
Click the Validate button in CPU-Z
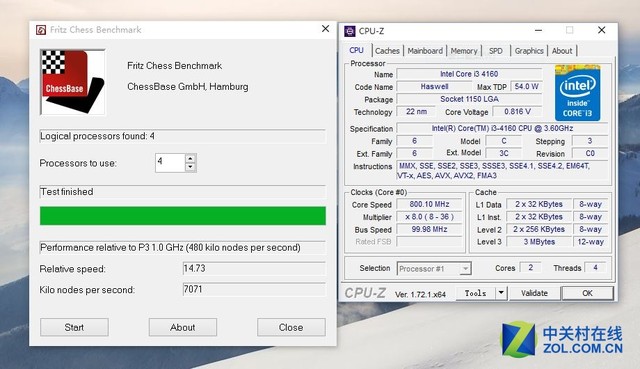tap(534, 293)
